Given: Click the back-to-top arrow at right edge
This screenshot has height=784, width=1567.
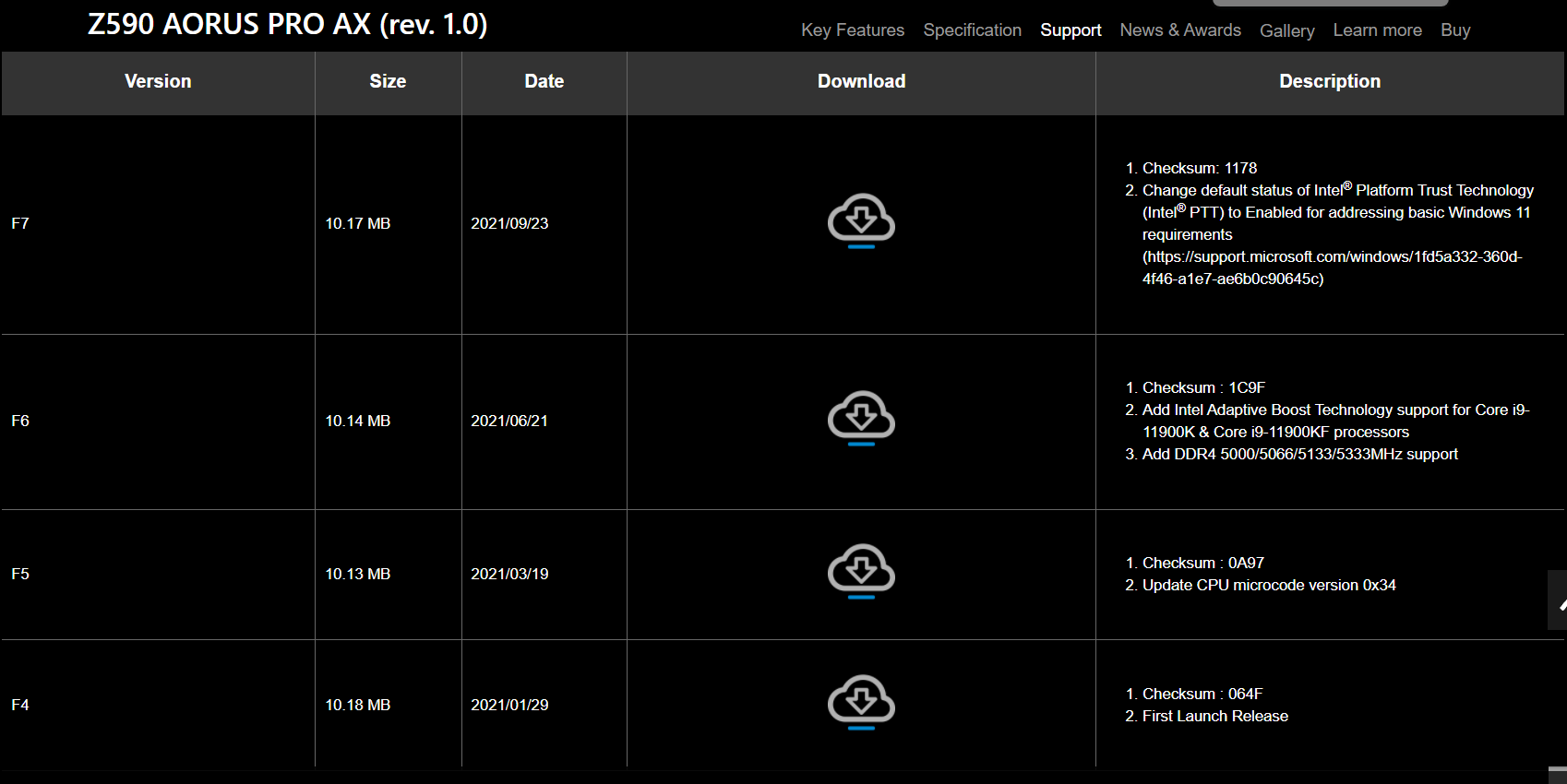Looking at the screenshot, I should click(1558, 600).
